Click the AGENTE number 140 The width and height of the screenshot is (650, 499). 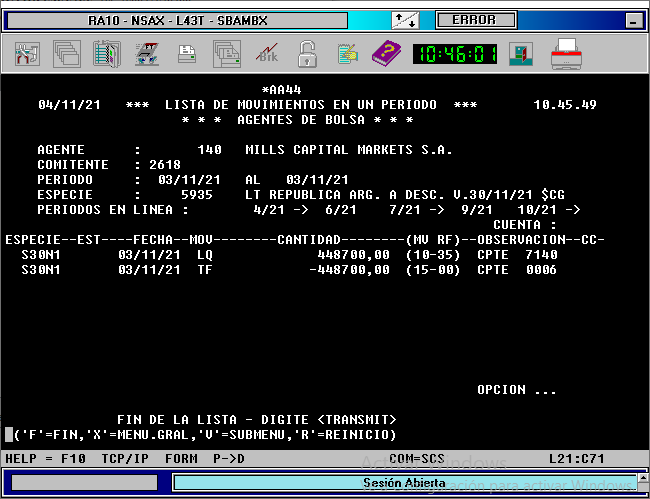coord(209,150)
